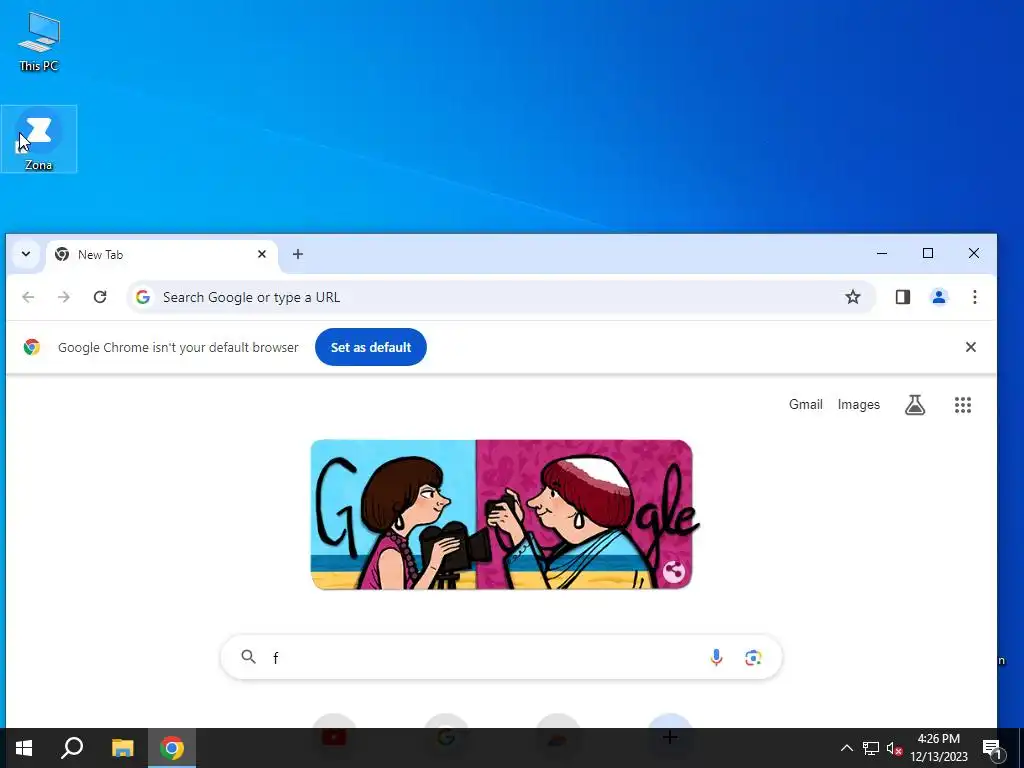Open Windows taskbar search
Screen dimensions: 1024x768
click(x=72, y=748)
